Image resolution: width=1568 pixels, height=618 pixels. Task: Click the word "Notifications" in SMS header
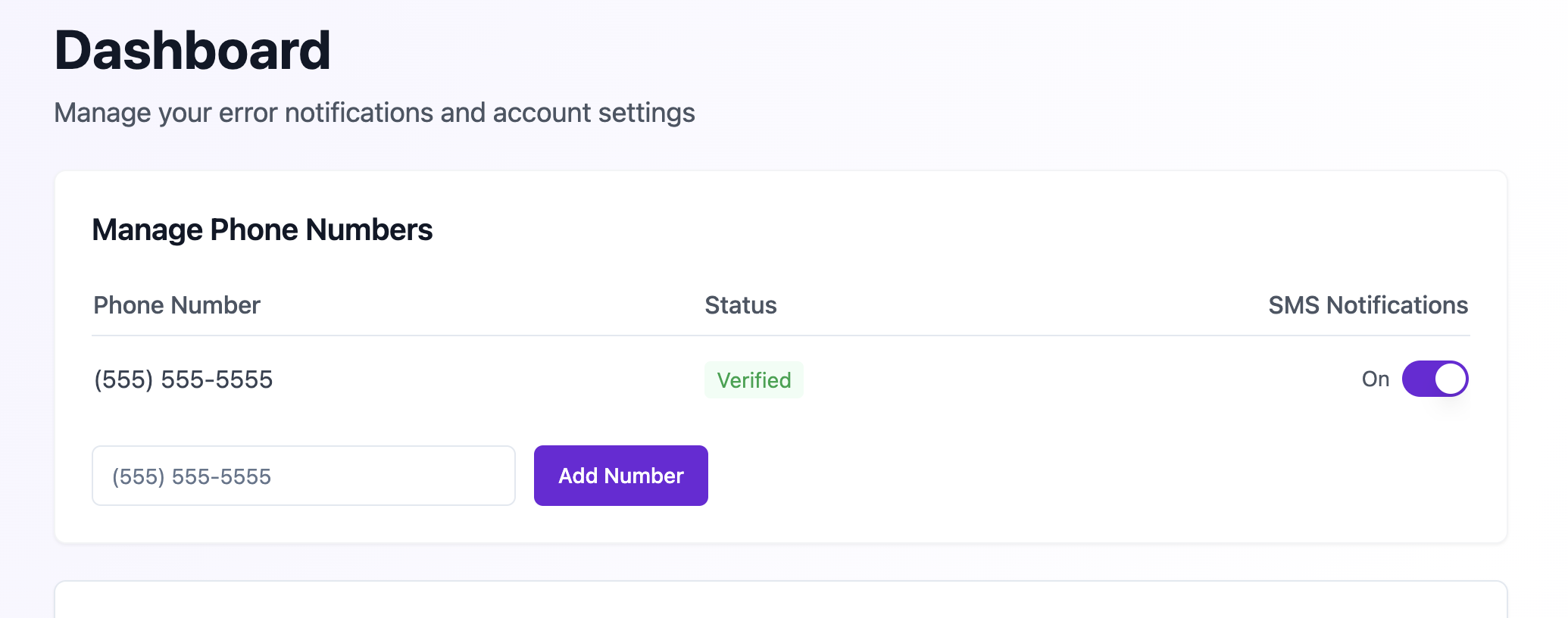point(1398,305)
